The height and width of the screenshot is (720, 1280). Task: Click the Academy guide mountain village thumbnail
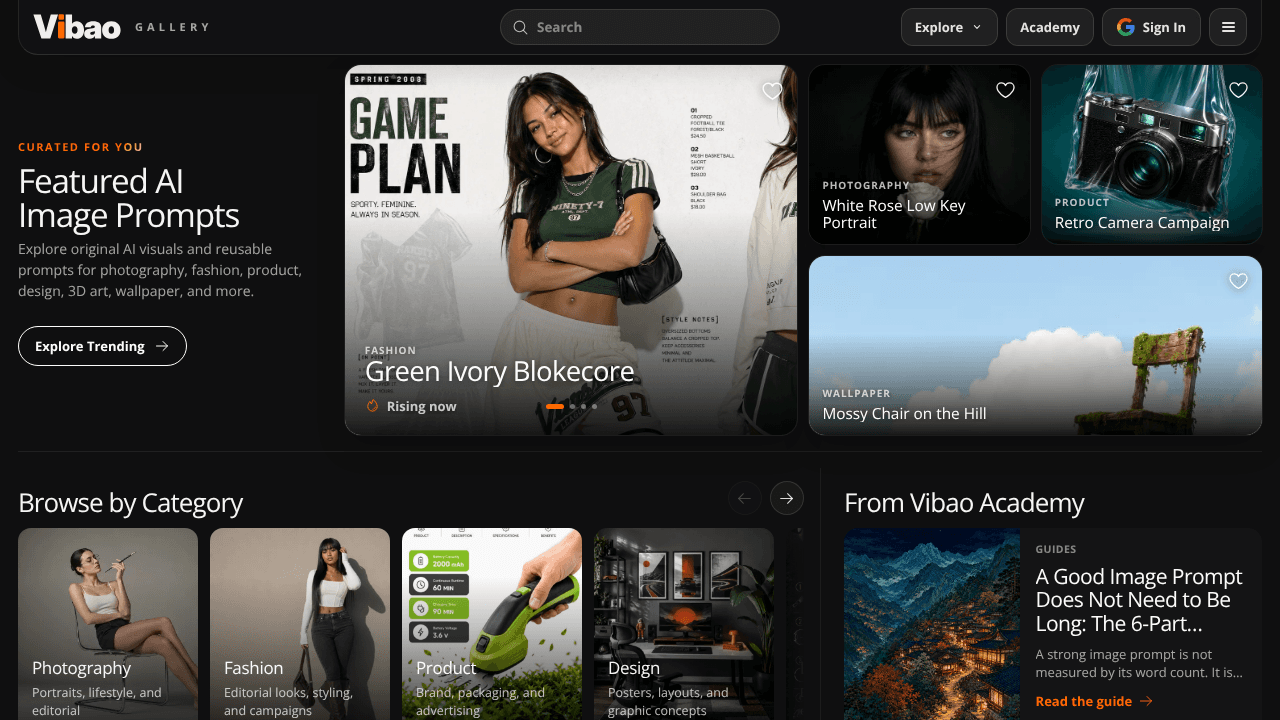point(932,624)
